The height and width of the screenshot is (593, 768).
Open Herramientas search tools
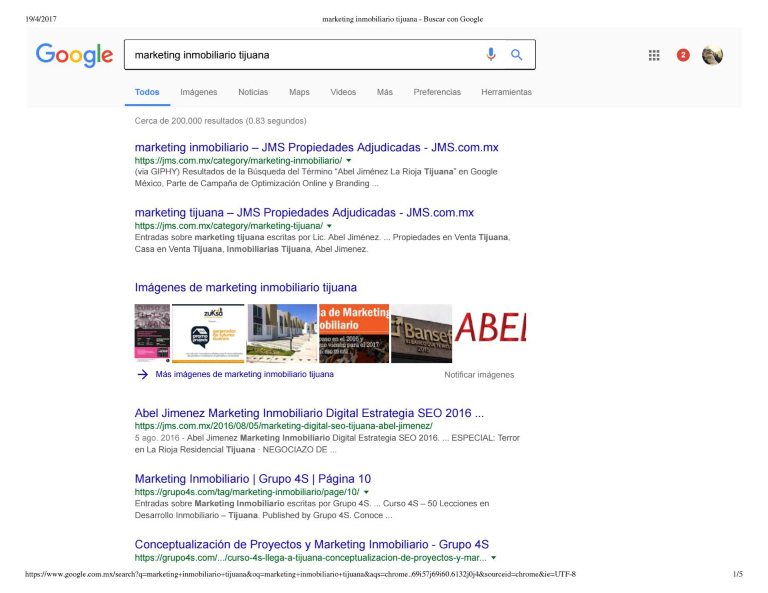click(x=506, y=92)
